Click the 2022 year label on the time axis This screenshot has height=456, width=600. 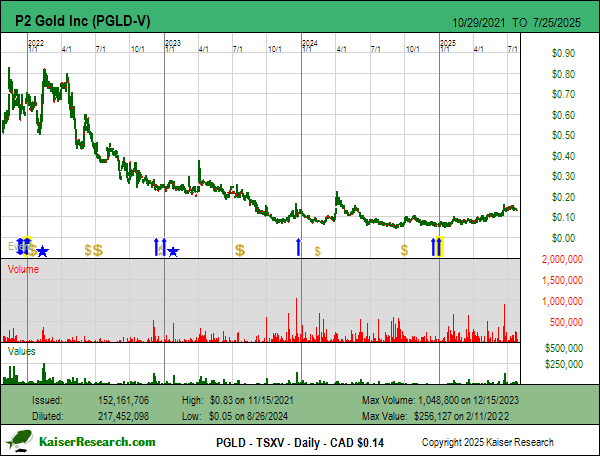click(36, 43)
